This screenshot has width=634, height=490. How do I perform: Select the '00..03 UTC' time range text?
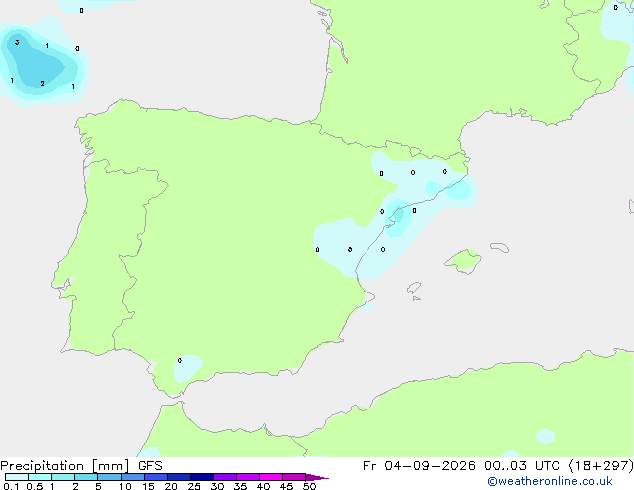coord(523,466)
